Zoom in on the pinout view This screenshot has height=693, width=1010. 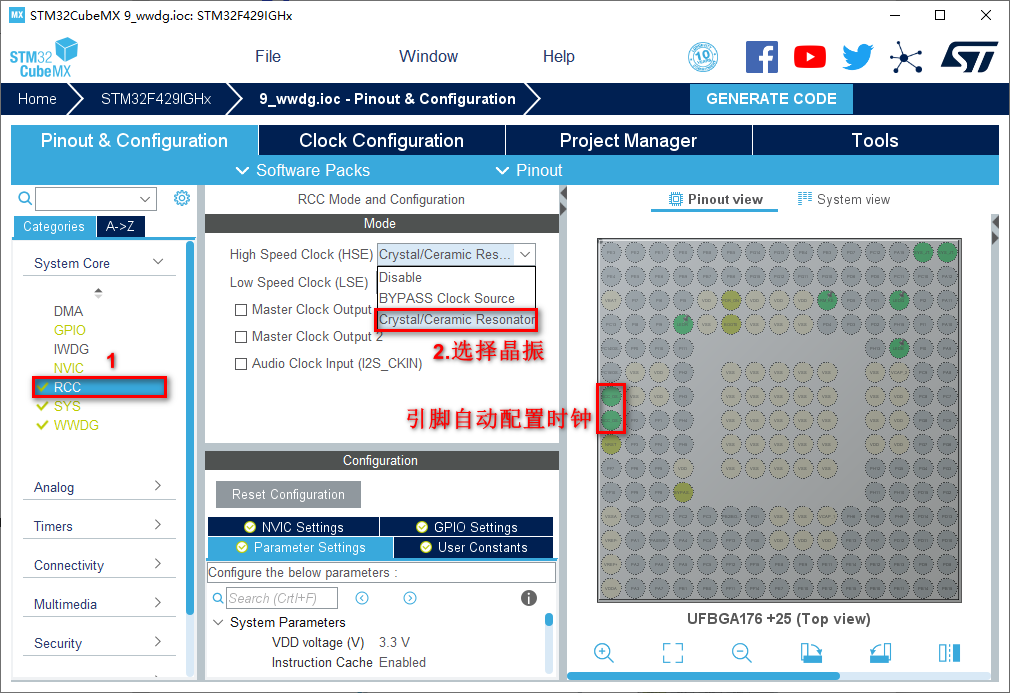pos(603,653)
